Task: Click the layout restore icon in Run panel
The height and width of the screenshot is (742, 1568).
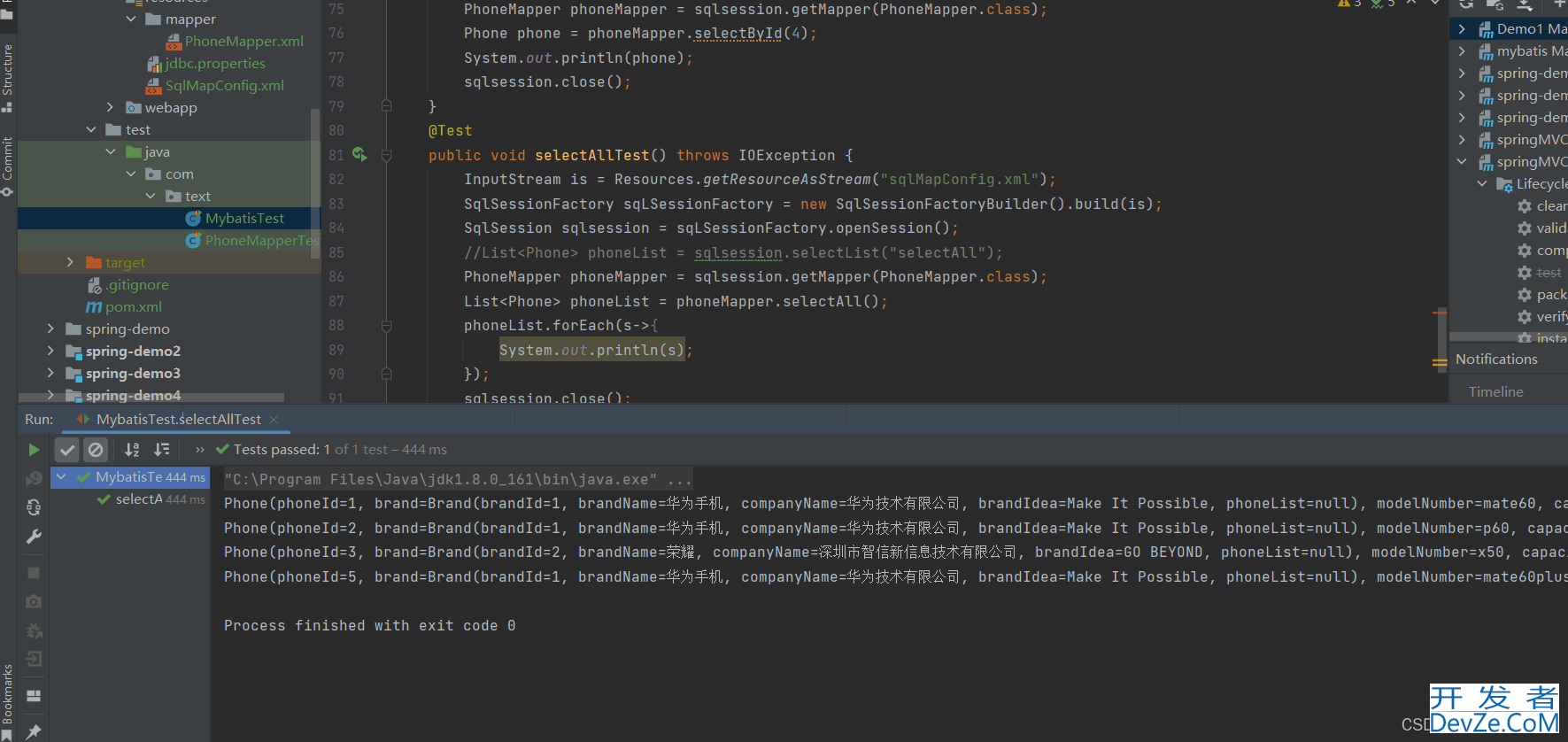Action: click(x=34, y=696)
